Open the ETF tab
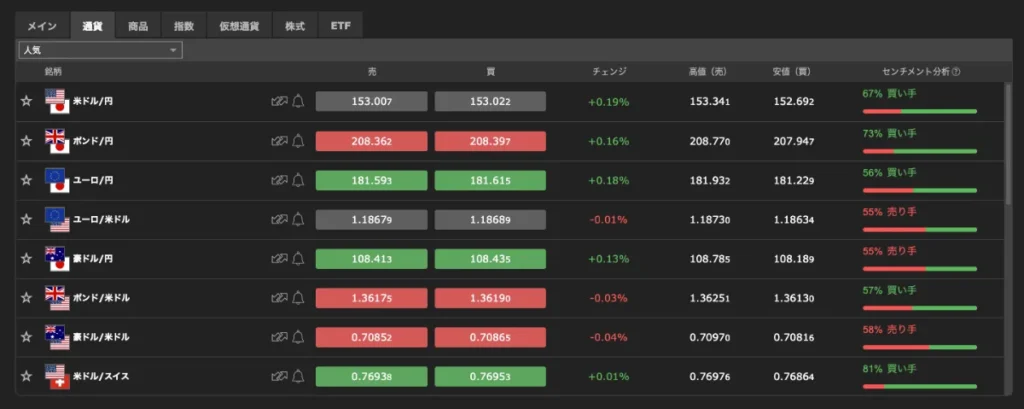1024x409 pixels. tap(341, 26)
